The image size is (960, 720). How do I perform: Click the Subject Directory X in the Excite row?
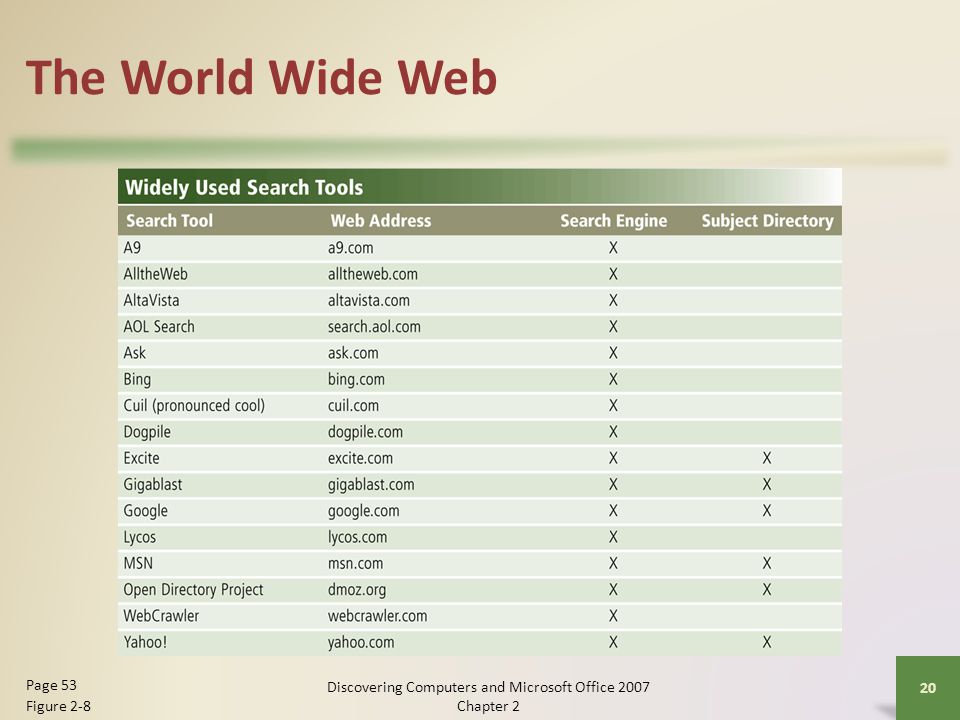(x=767, y=458)
